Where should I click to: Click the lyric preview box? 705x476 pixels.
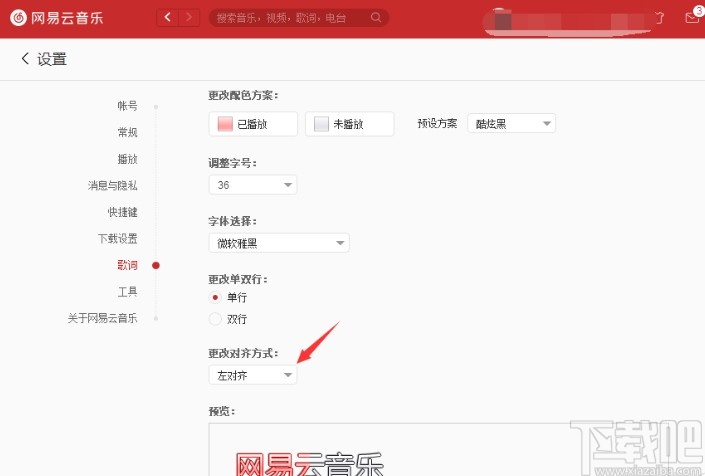[x=456, y=449]
